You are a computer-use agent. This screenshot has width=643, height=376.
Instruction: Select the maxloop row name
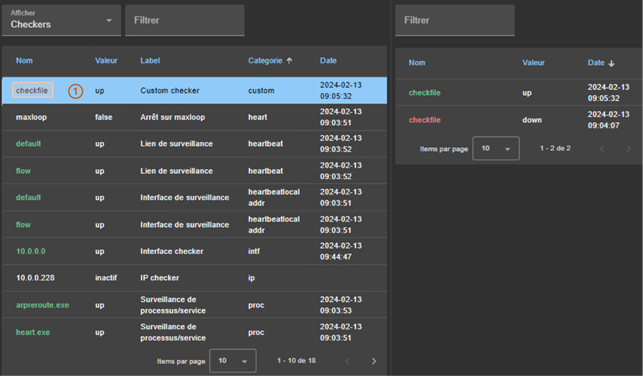pyautogui.click(x=31, y=117)
